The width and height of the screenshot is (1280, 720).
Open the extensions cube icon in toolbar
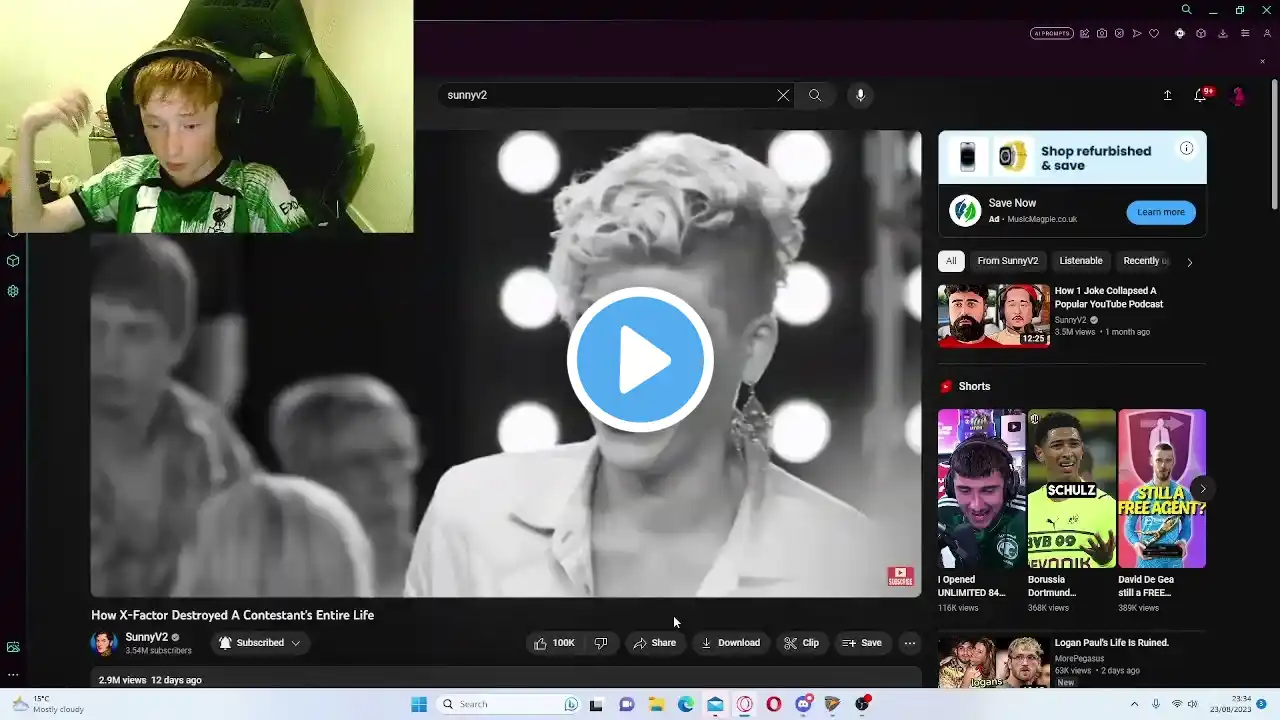tap(1201, 33)
